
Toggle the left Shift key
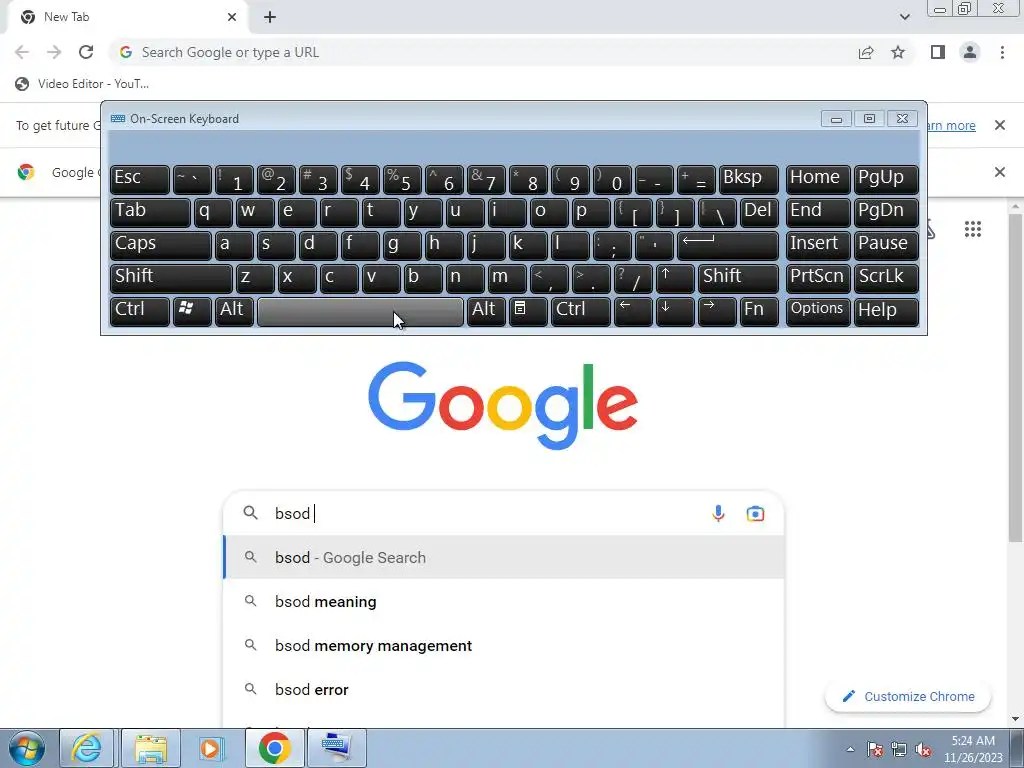tap(171, 278)
